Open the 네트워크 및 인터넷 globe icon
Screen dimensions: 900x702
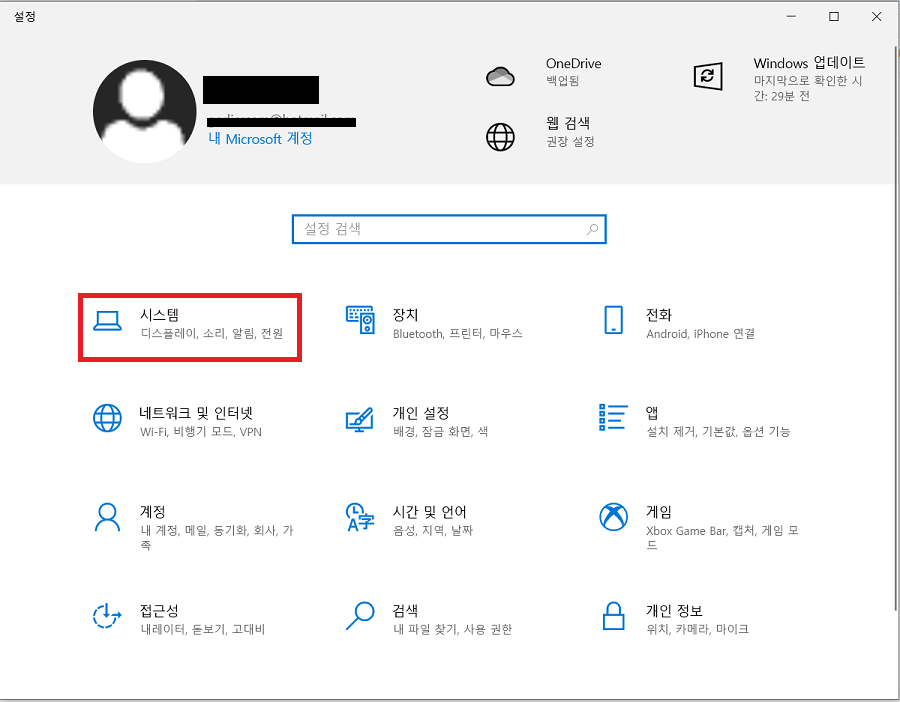(107, 418)
